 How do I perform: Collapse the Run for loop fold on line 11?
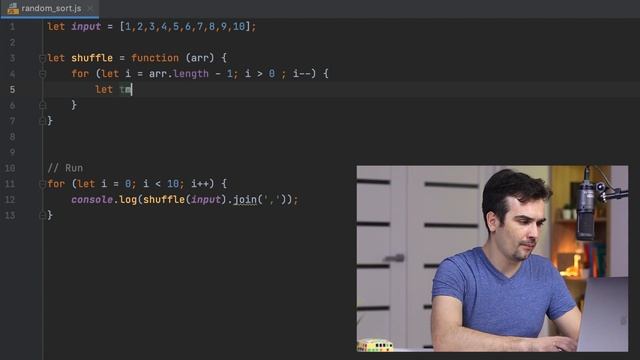coord(42,184)
